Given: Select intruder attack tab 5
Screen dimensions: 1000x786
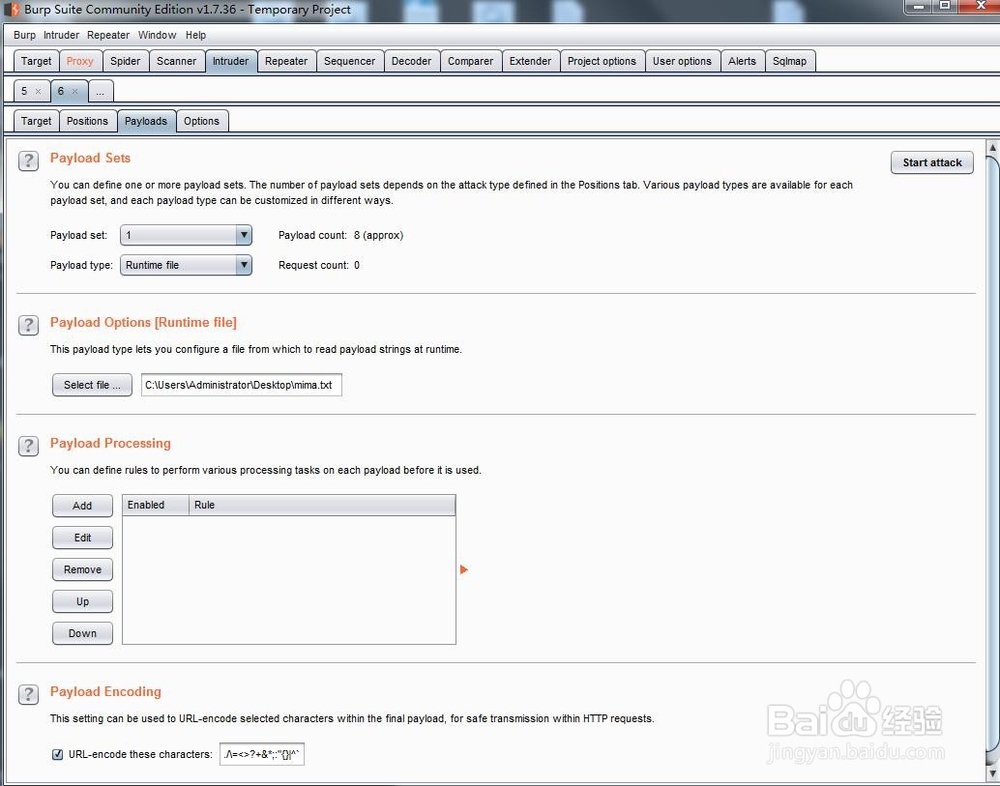Looking at the screenshot, I should [x=24, y=91].
